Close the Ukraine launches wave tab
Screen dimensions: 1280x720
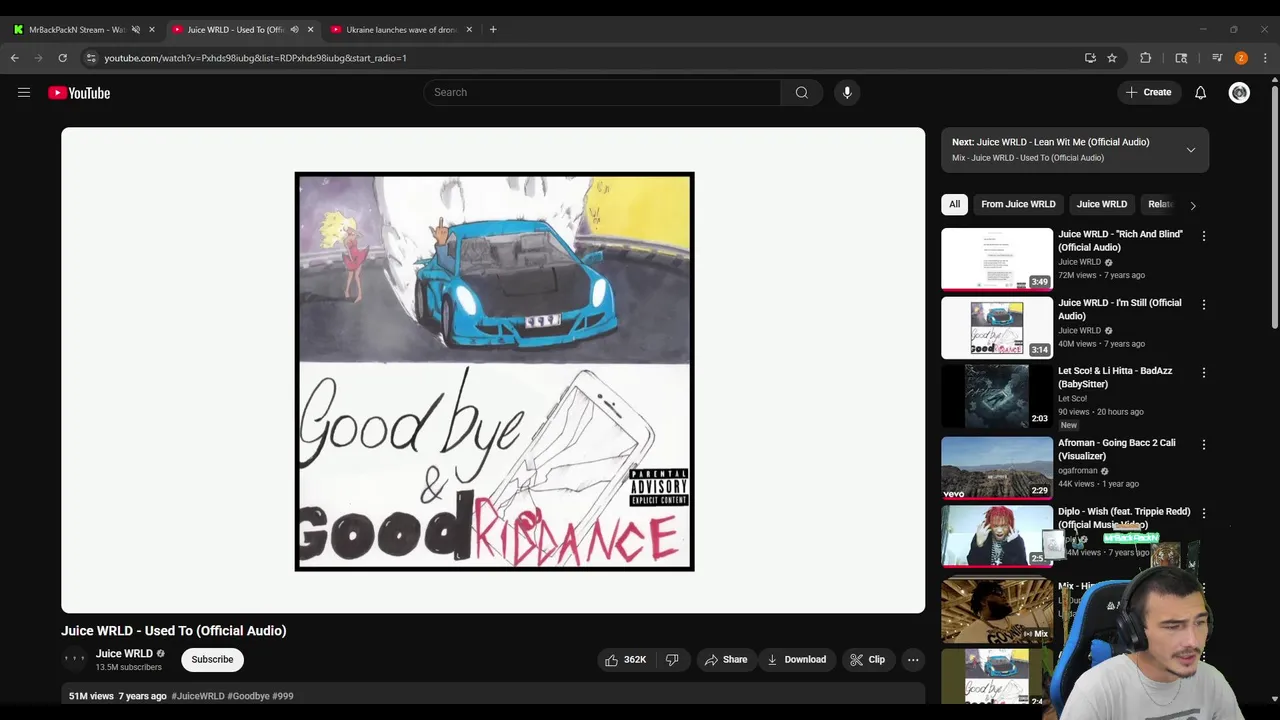pyautogui.click(x=469, y=29)
